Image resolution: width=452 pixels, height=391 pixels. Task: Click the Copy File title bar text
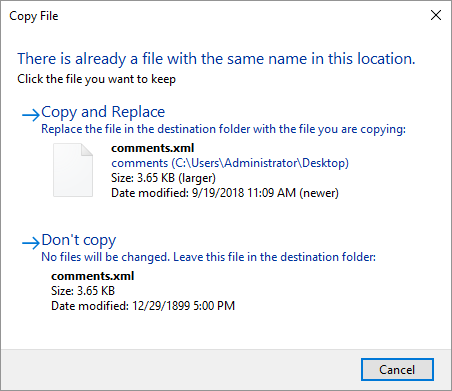(x=34, y=16)
